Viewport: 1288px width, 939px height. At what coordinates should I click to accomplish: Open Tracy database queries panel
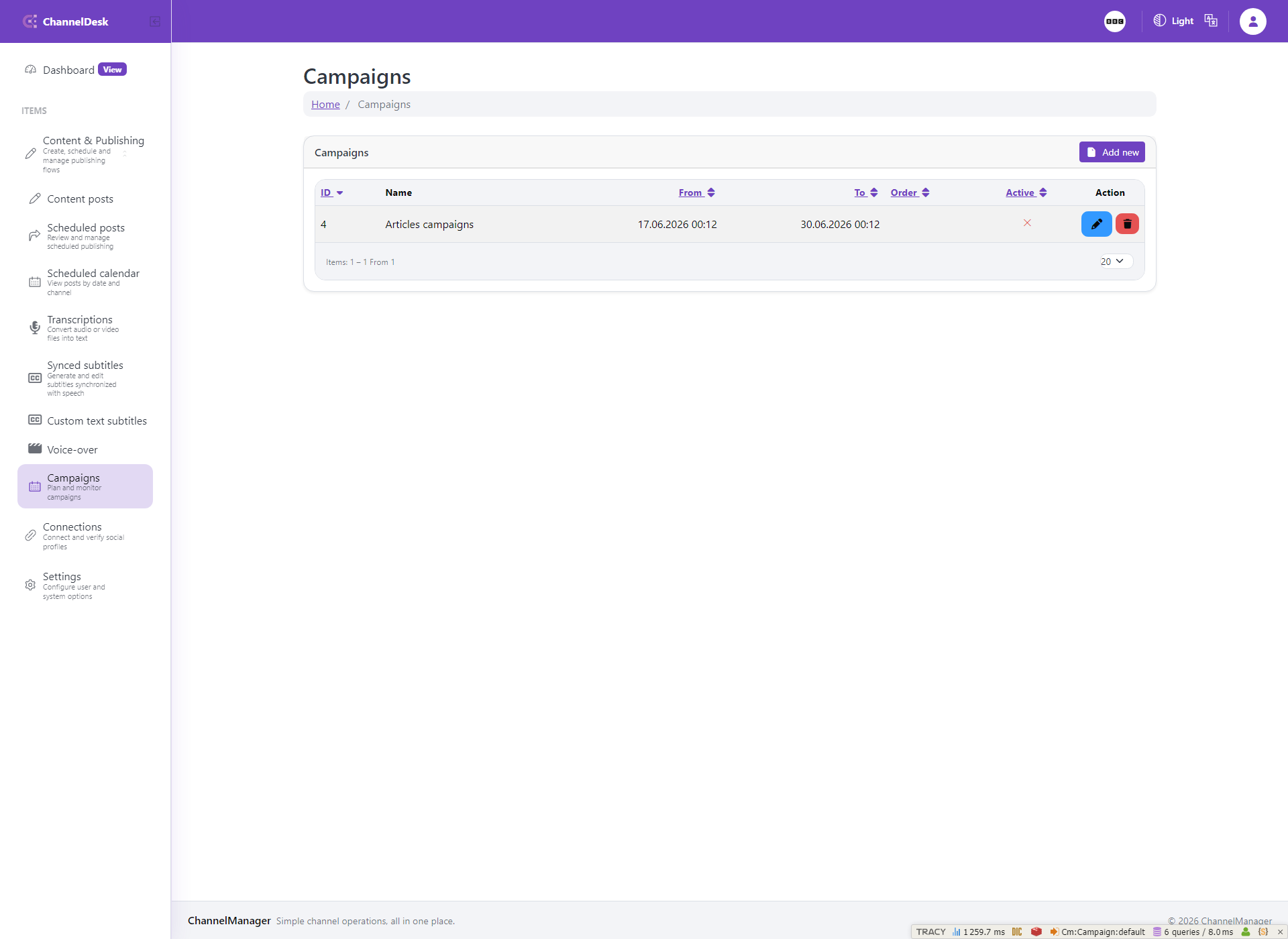[1193, 932]
